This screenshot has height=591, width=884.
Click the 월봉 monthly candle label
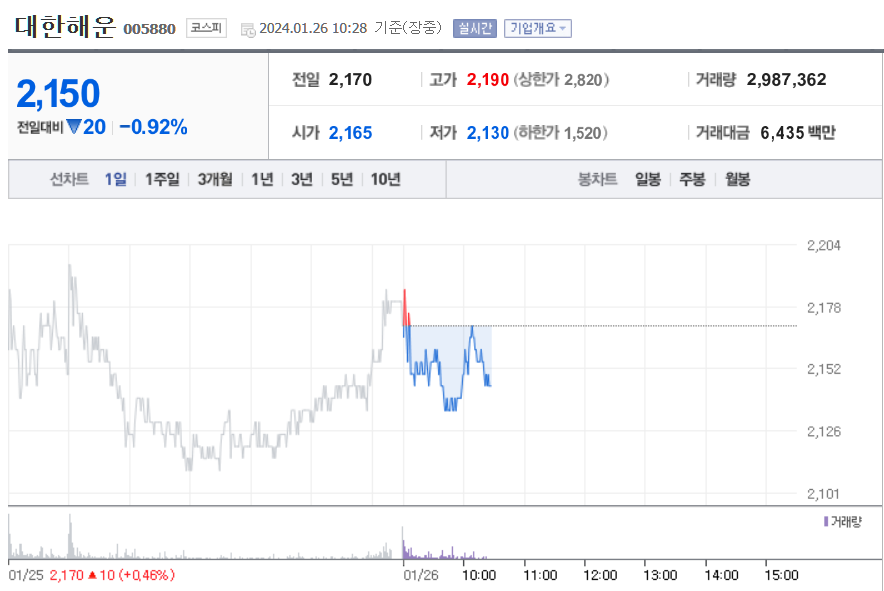(x=737, y=179)
